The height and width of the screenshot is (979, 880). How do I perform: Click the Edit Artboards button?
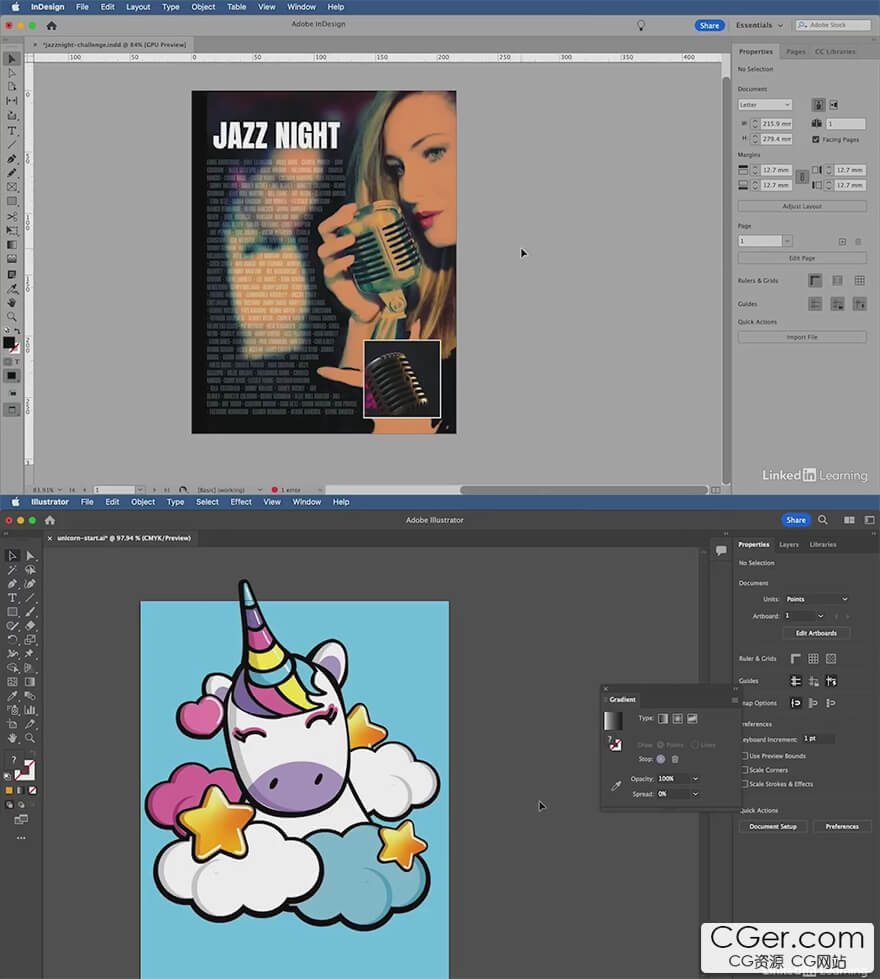coord(816,633)
